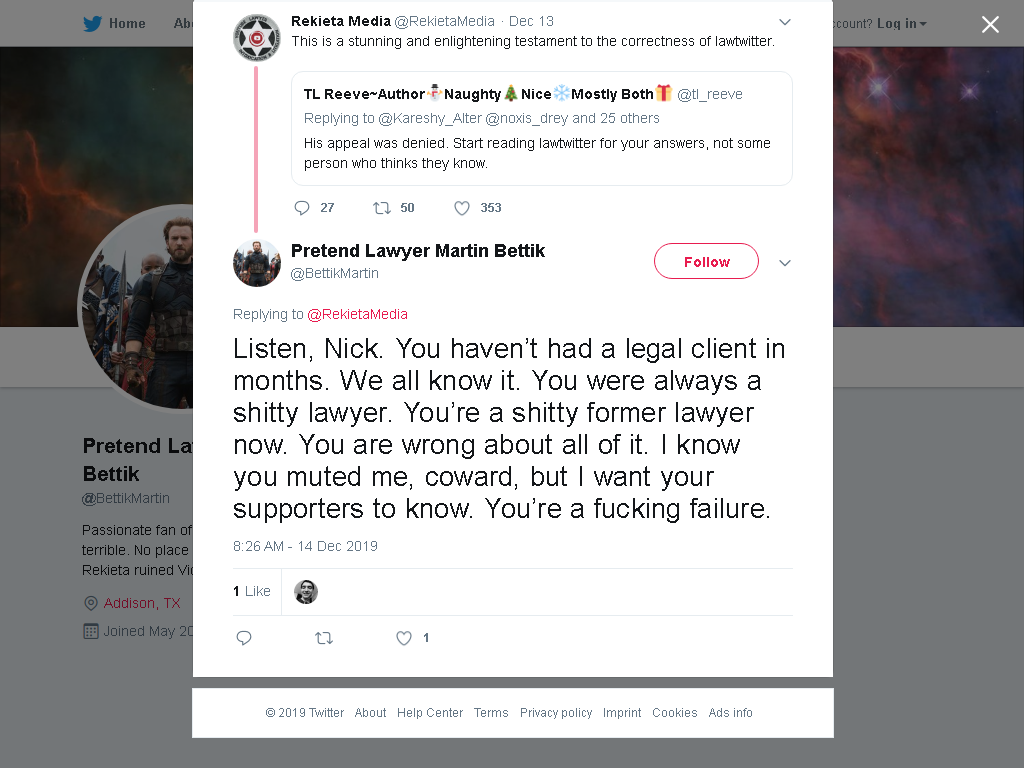
Task: Open the @RekietaMedia reply mention link
Action: [357, 314]
